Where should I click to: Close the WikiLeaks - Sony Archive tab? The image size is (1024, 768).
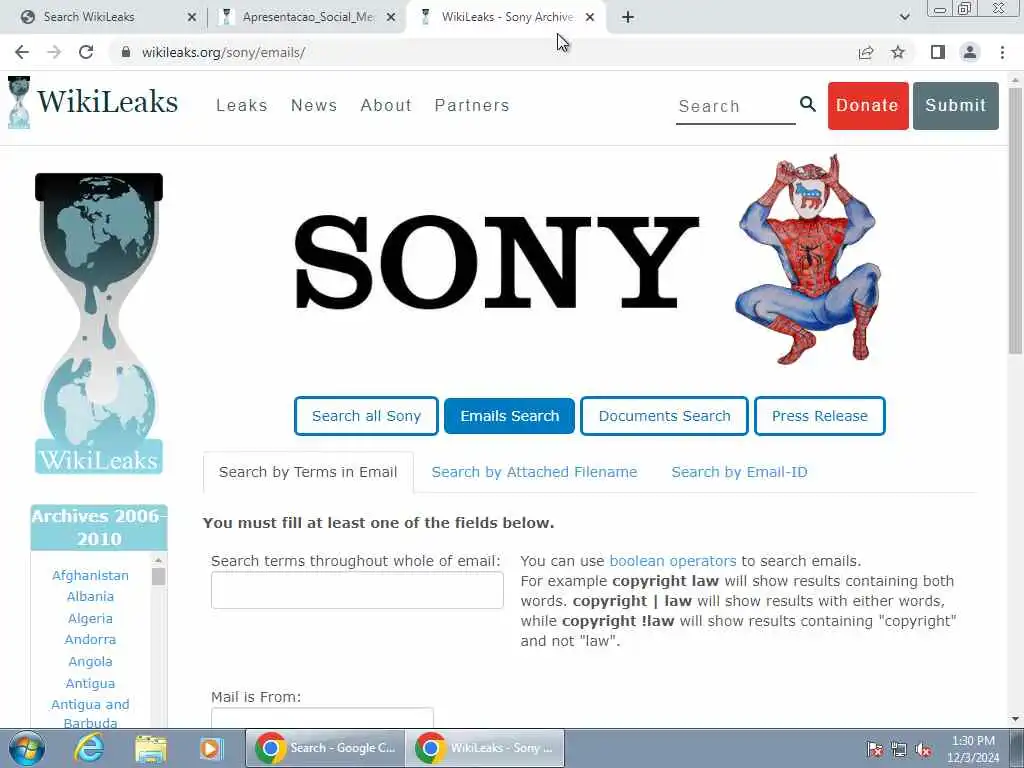(x=590, y=17)
